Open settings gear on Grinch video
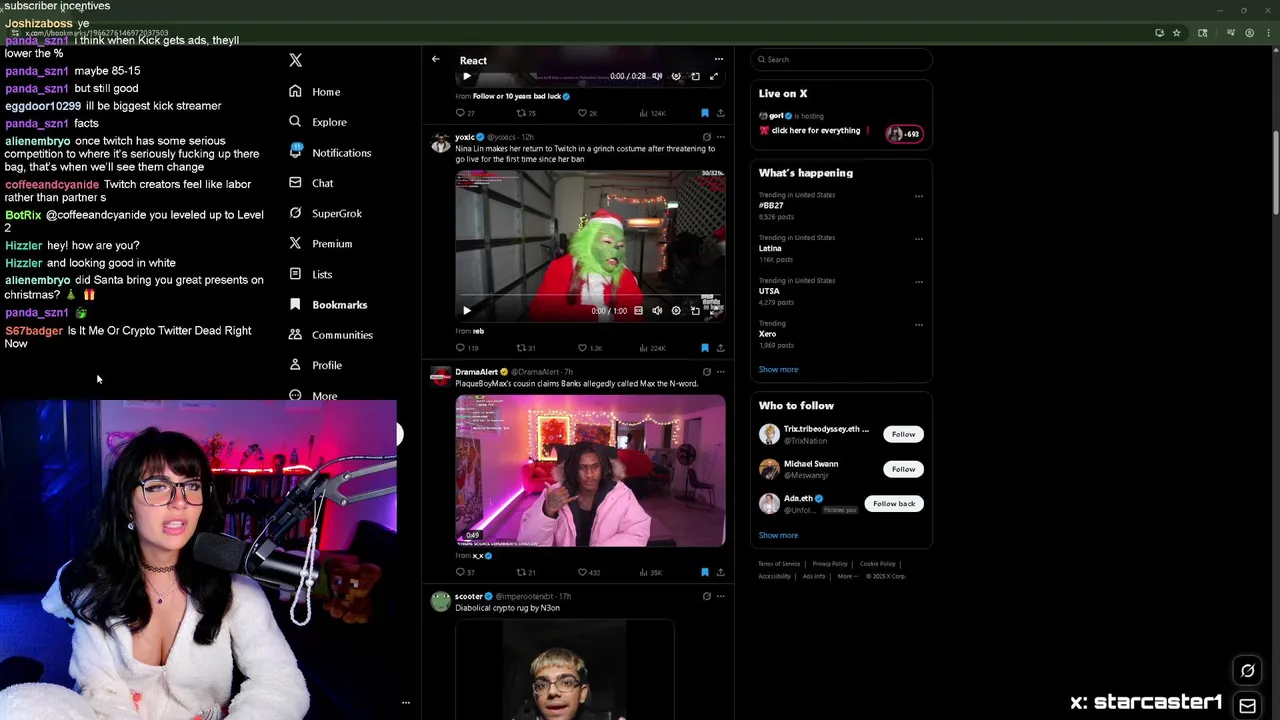Viewport: 1280px width, 720px height. pos(676,311)
